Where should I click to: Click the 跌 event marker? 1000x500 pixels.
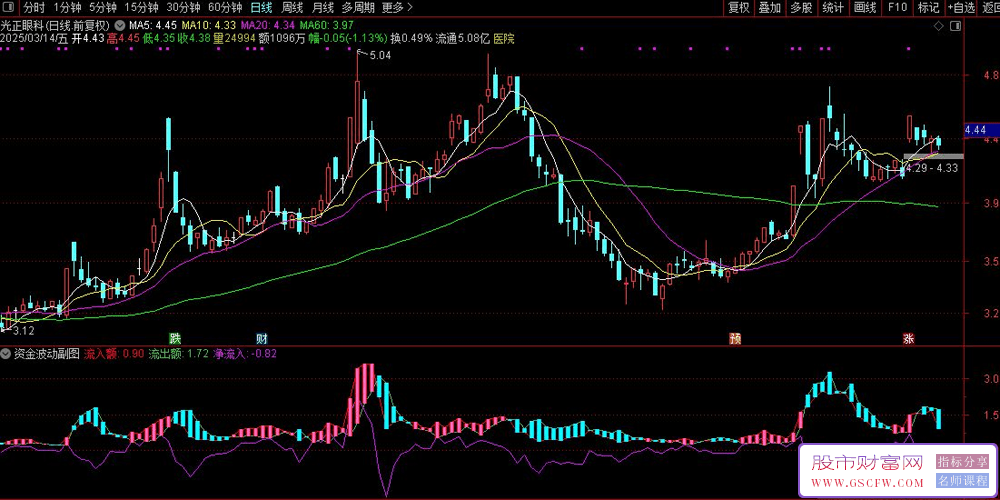point(174,337)
